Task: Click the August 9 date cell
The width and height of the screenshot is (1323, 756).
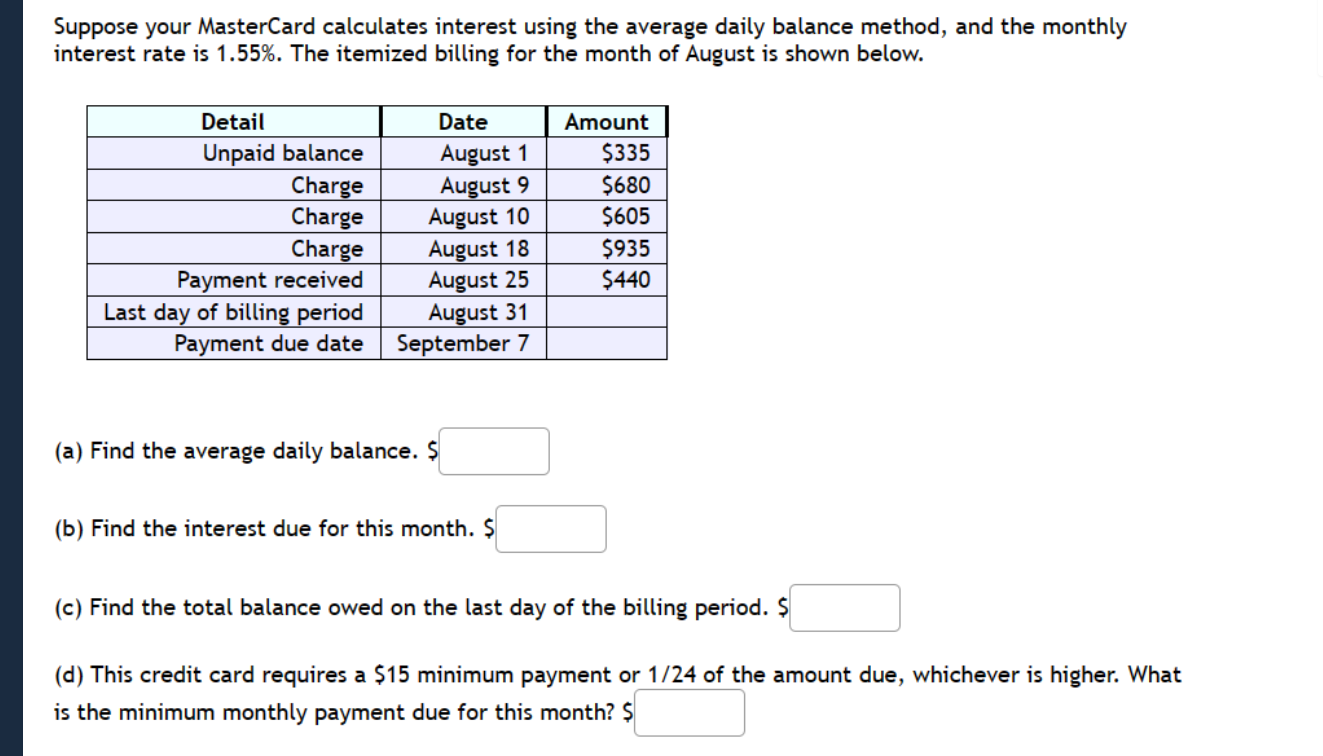Action: point(463,186)
